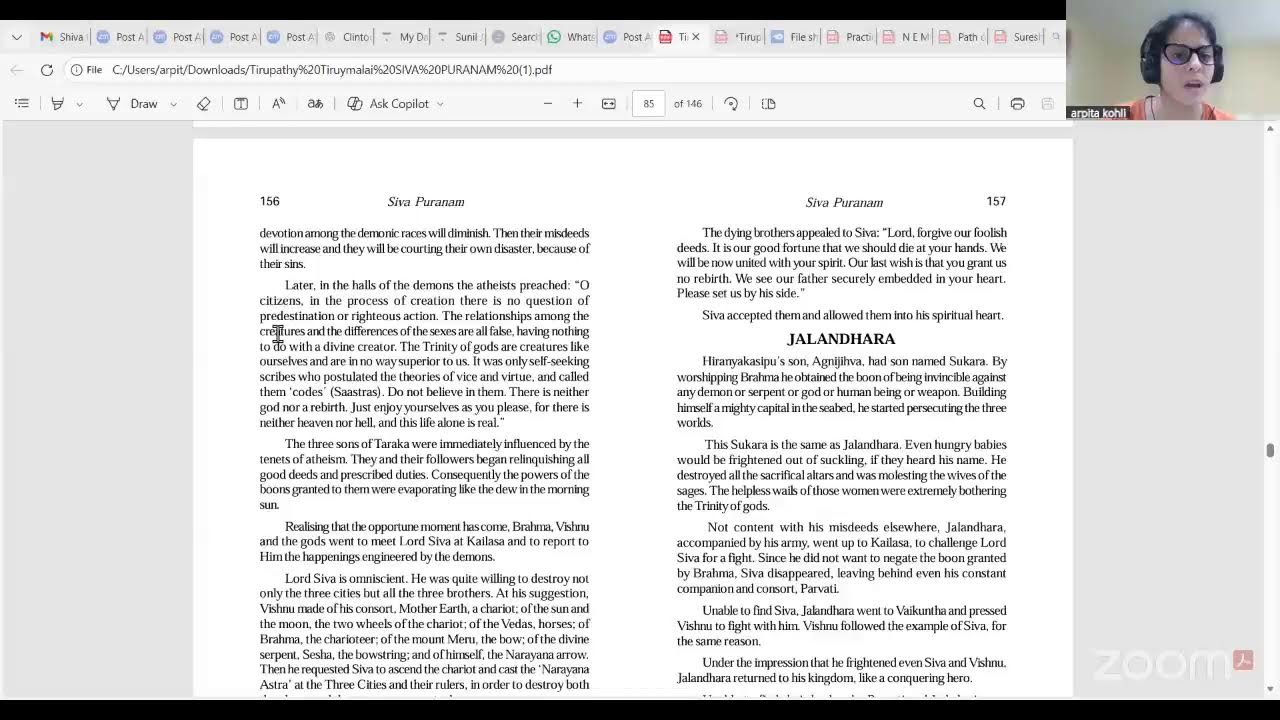Viewport: 1280px width, 720px height.
Task: Click page number 157 on right page
Action: coord(996,202)
